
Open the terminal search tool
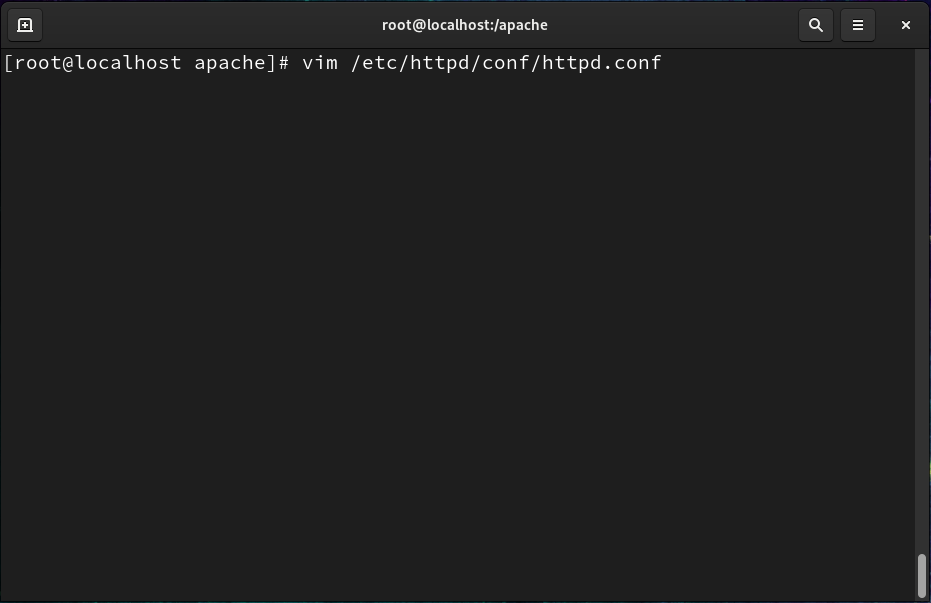click(816, 25)
